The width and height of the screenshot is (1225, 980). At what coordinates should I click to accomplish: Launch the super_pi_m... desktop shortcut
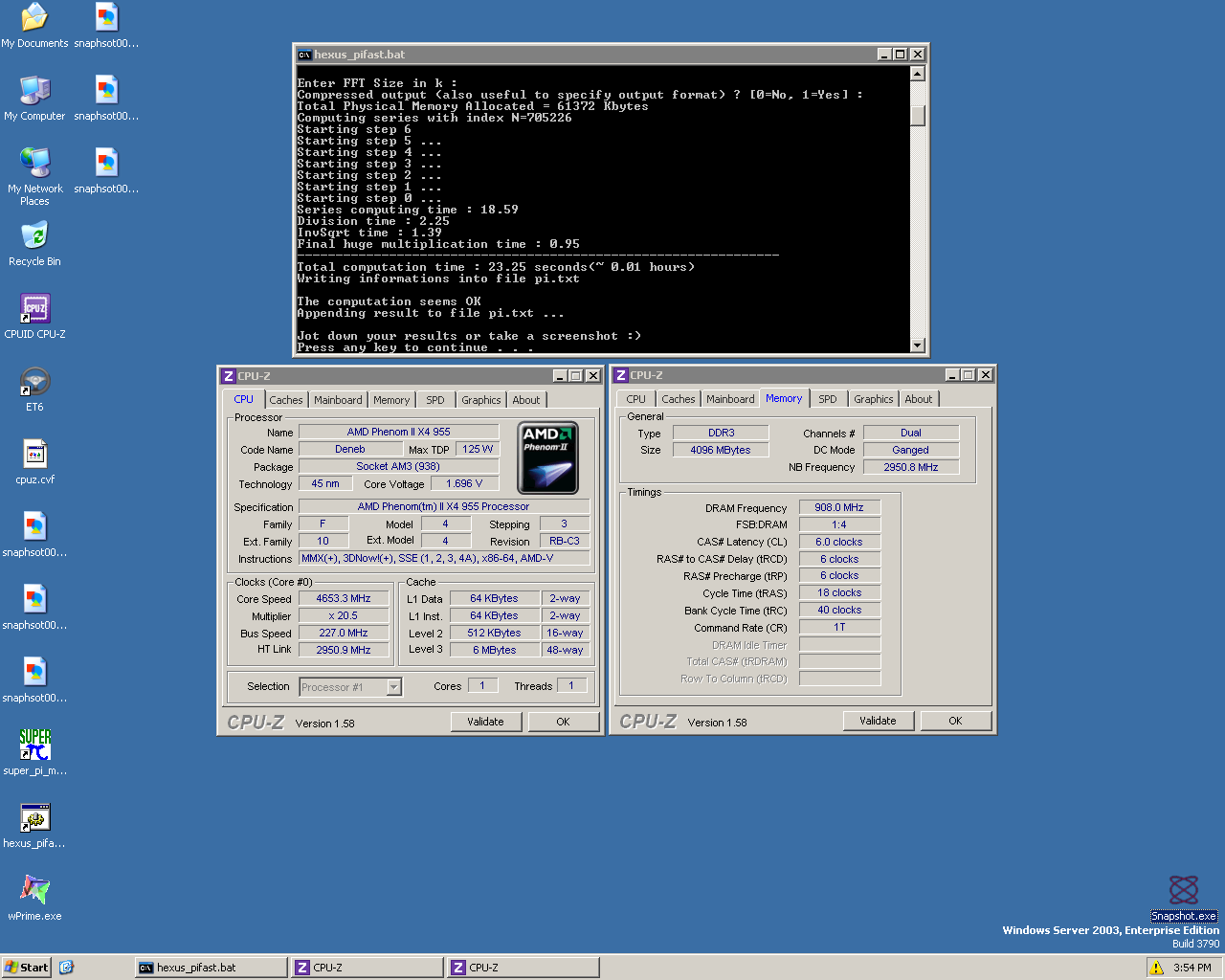pyautogui.click(x=34, y=752)
